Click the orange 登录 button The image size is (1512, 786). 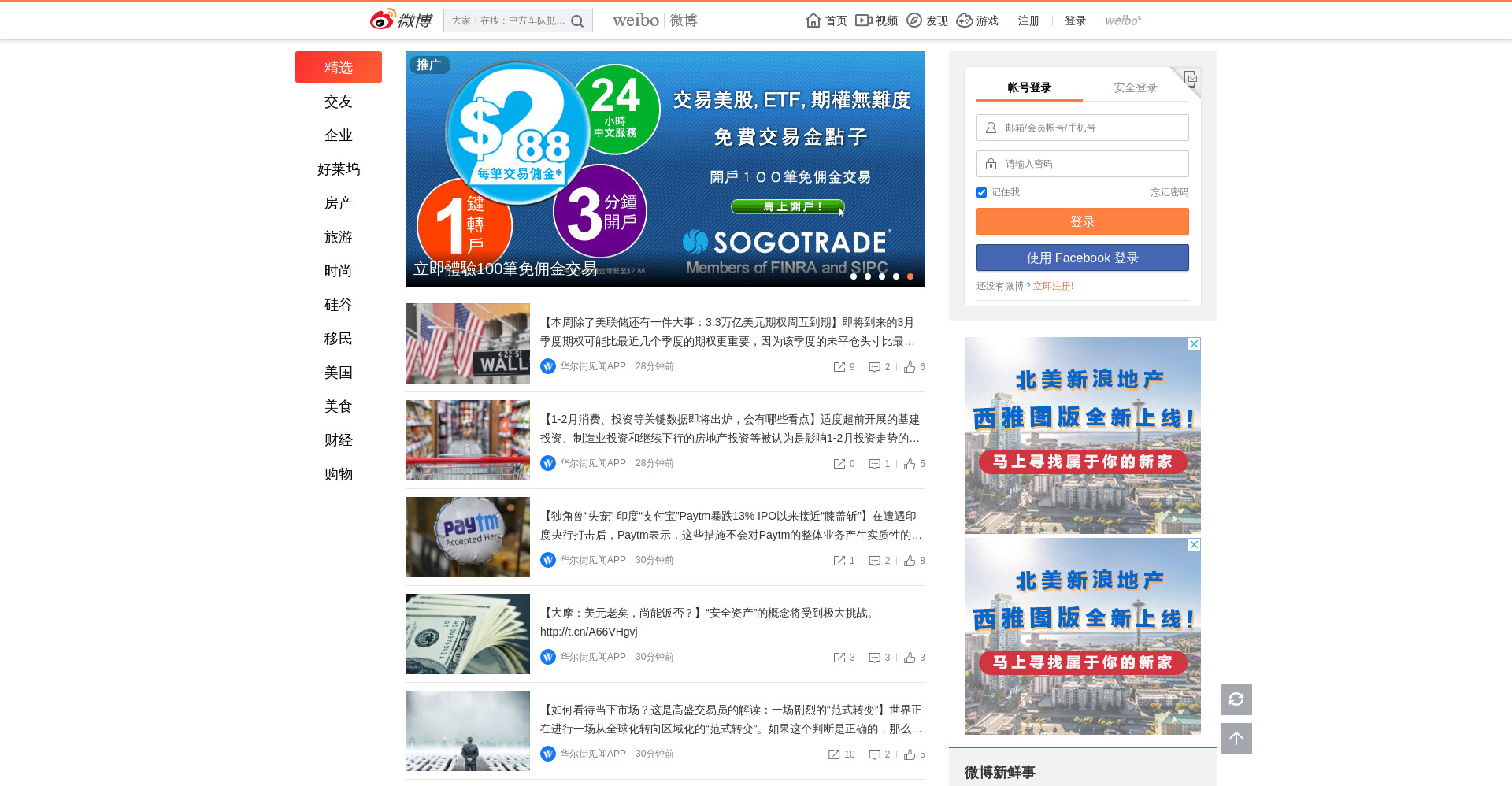[1083, 221]
